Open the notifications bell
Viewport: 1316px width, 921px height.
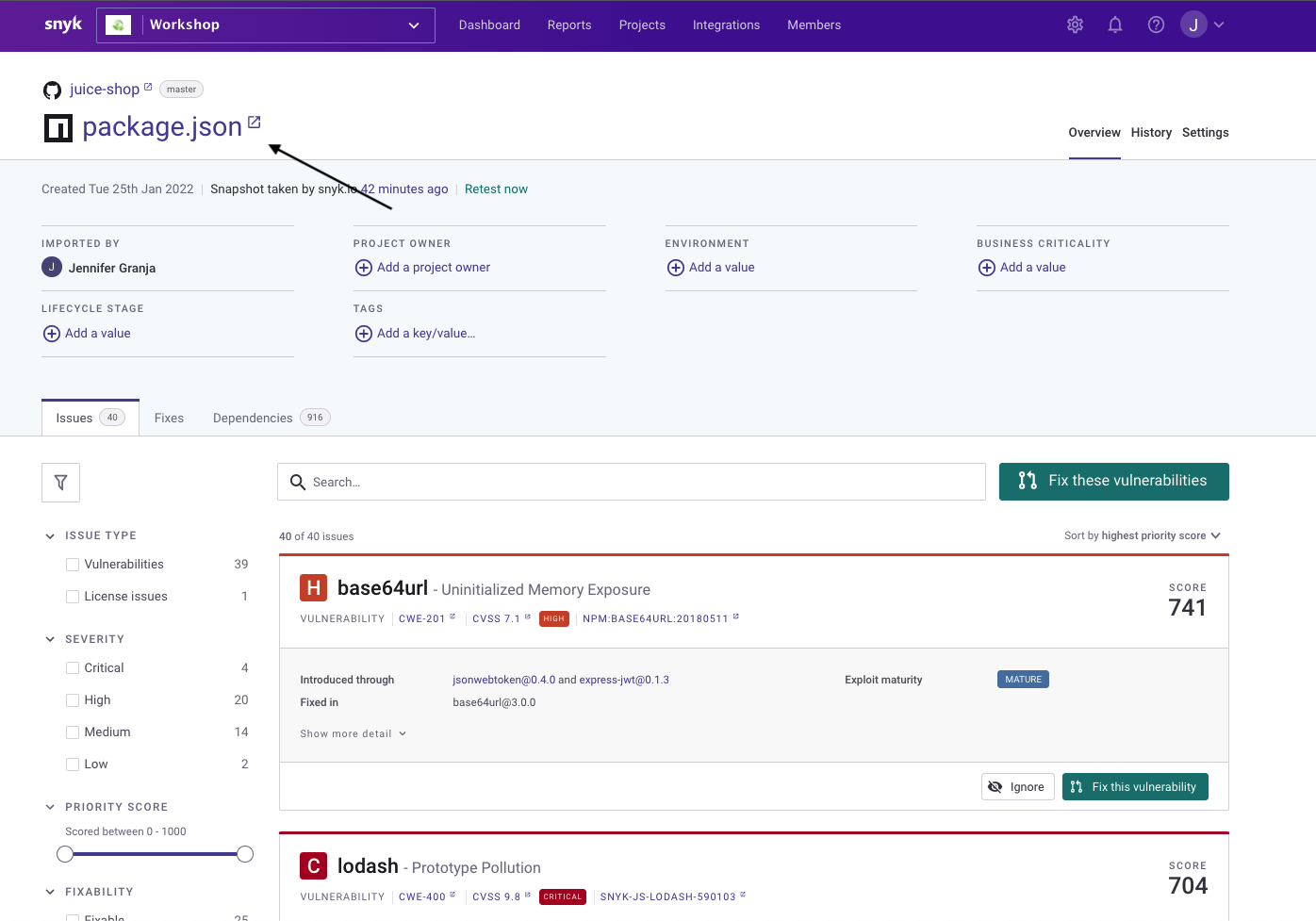(x=1115, y=25)
